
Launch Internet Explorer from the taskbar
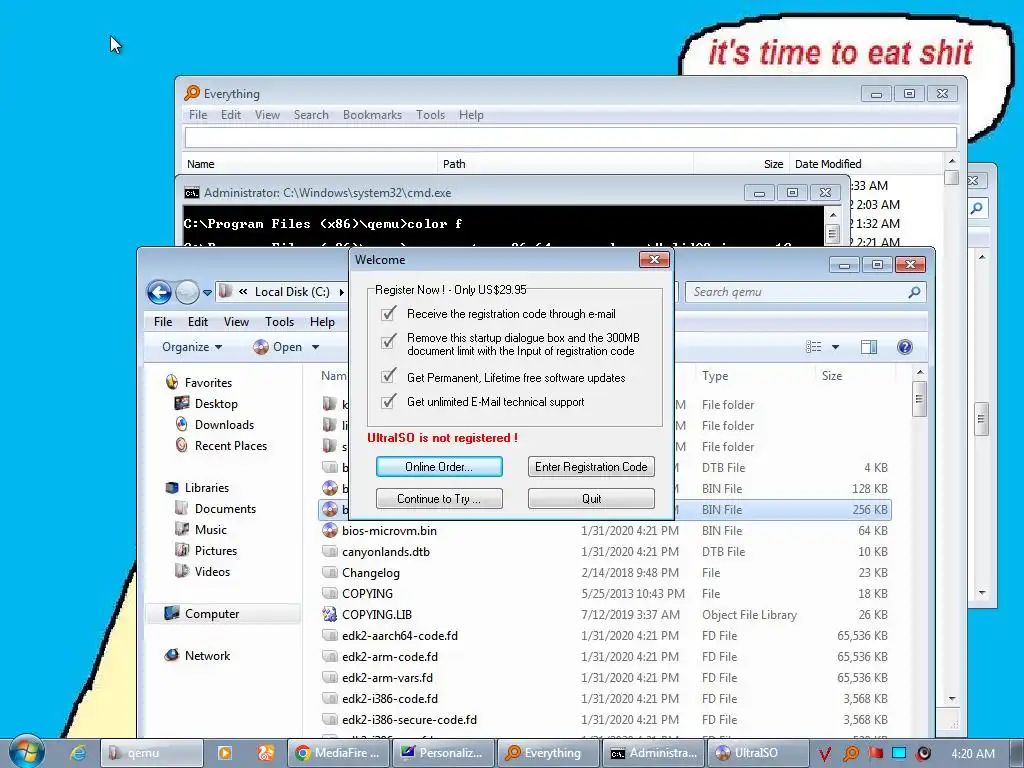pyautogui.click(x=78, y=753)
